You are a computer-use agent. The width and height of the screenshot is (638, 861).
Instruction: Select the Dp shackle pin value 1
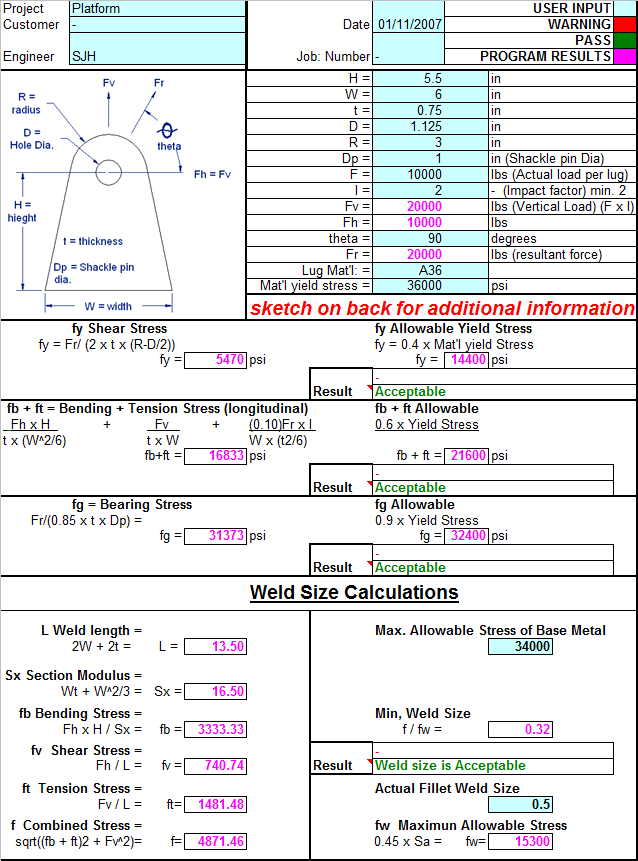430,158
